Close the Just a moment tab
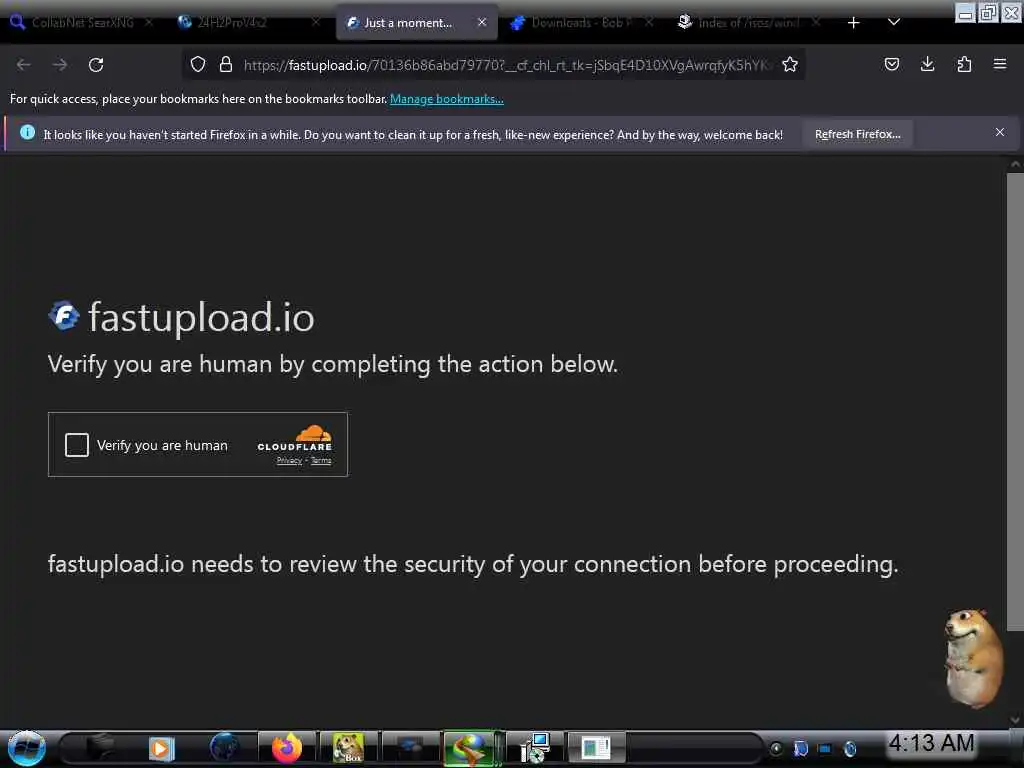This screenshot has height=768, width=1024. 482,22
